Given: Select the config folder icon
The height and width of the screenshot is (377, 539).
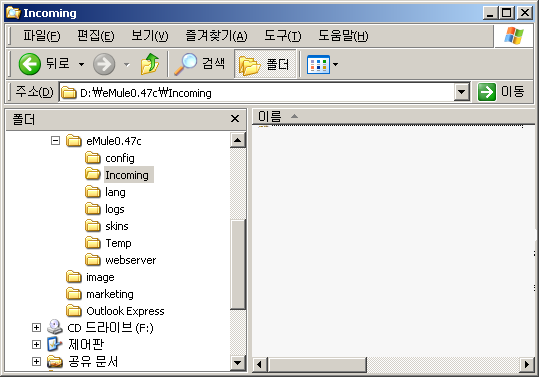Looking at the screenshot, I should (93, 158).
